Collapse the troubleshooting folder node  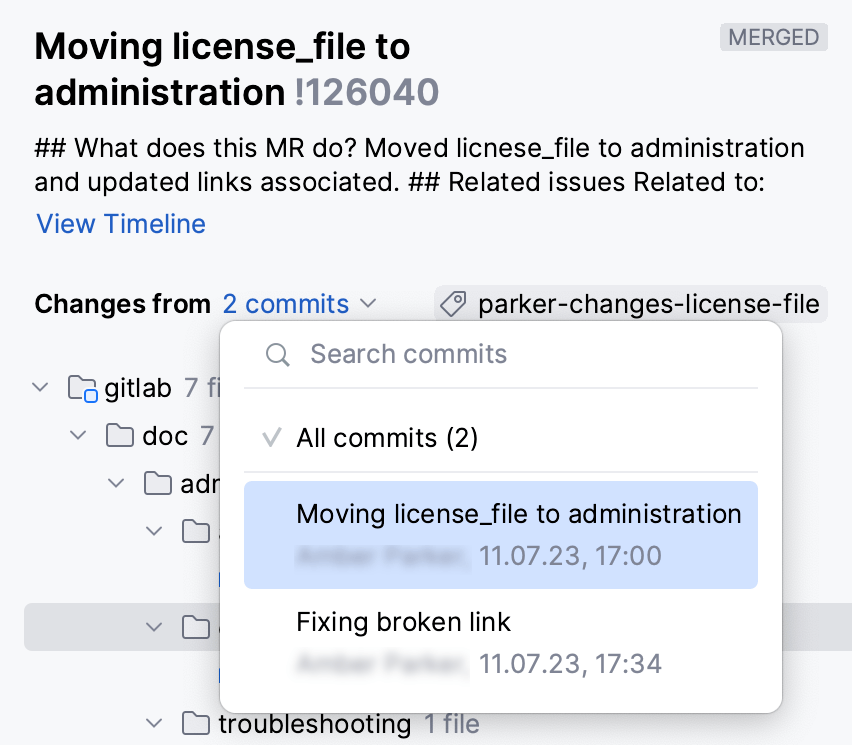pyautogui.click(x=154, y=723)
